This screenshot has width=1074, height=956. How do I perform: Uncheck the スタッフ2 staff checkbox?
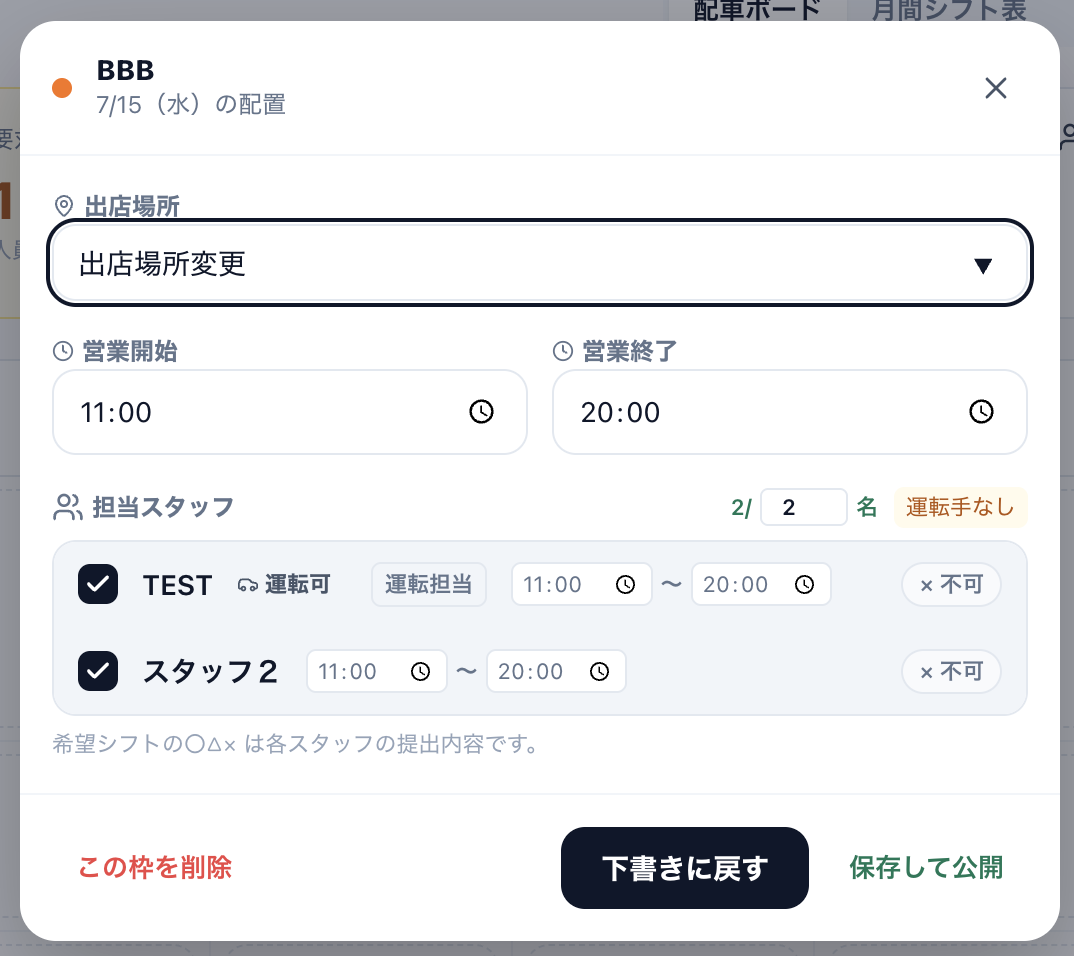click(98, 670)
